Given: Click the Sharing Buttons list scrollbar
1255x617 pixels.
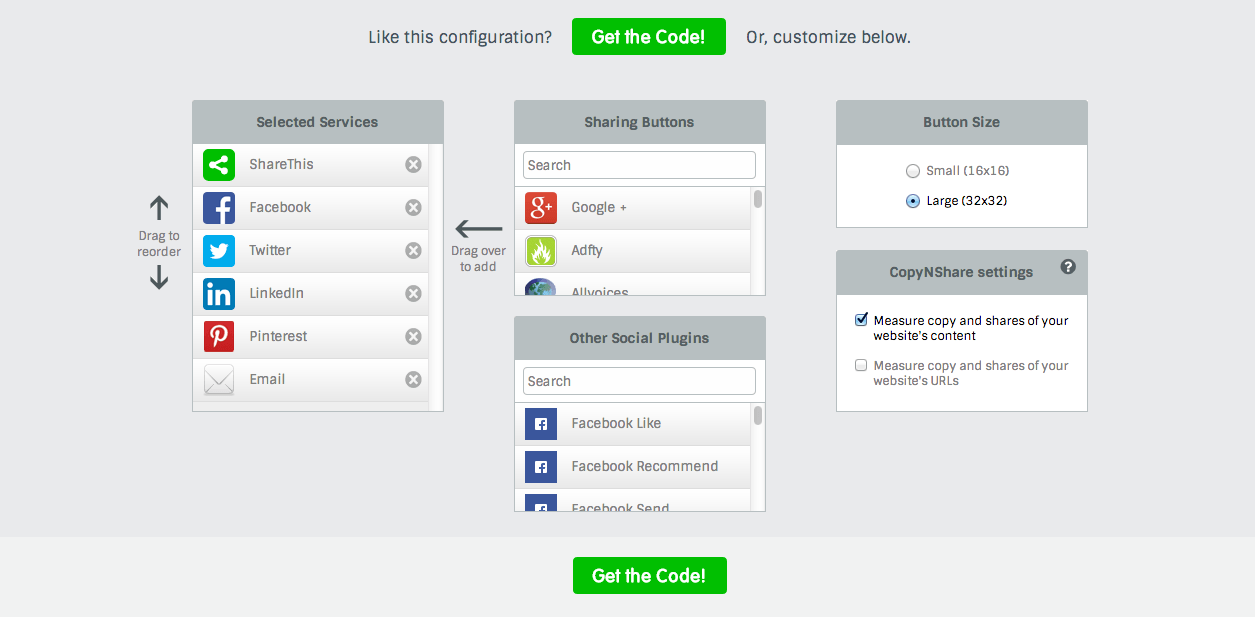Looking at the screenshot, I should [x=758, y=240].
